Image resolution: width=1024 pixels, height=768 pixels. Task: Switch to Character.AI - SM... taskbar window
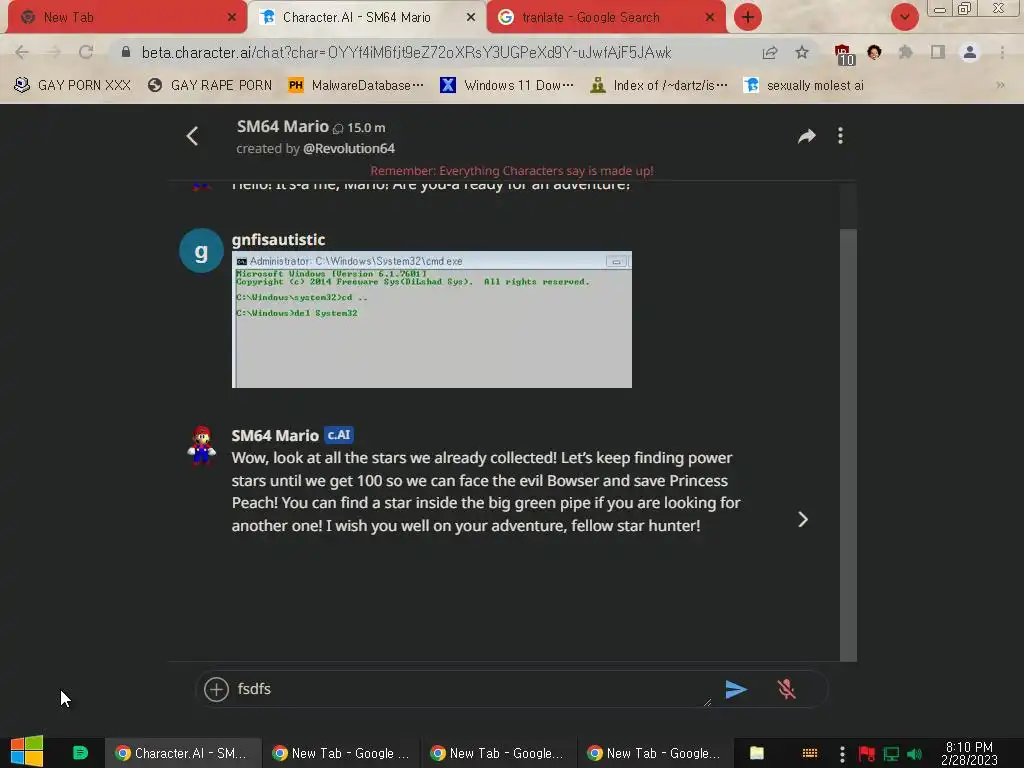pyautogui.click(x=182, y=753)
